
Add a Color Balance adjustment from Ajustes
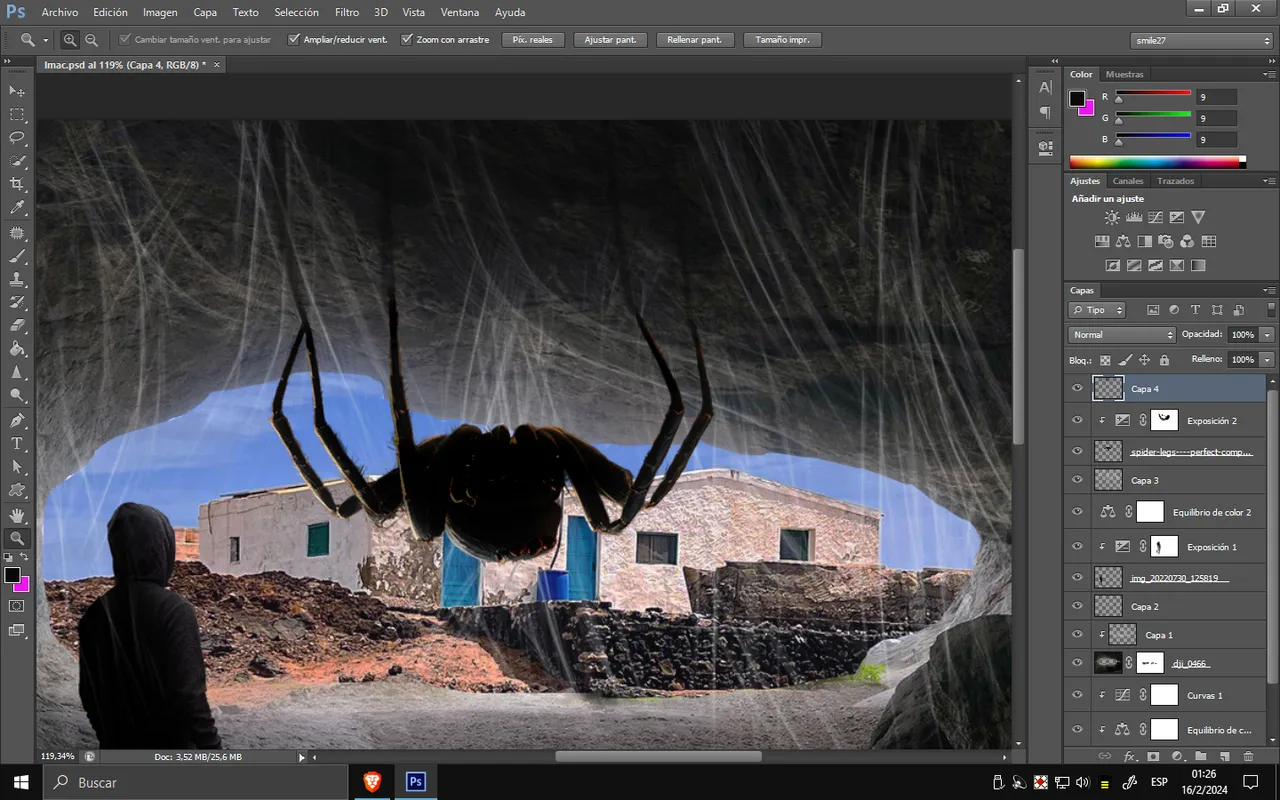(x=1123, y=241)
